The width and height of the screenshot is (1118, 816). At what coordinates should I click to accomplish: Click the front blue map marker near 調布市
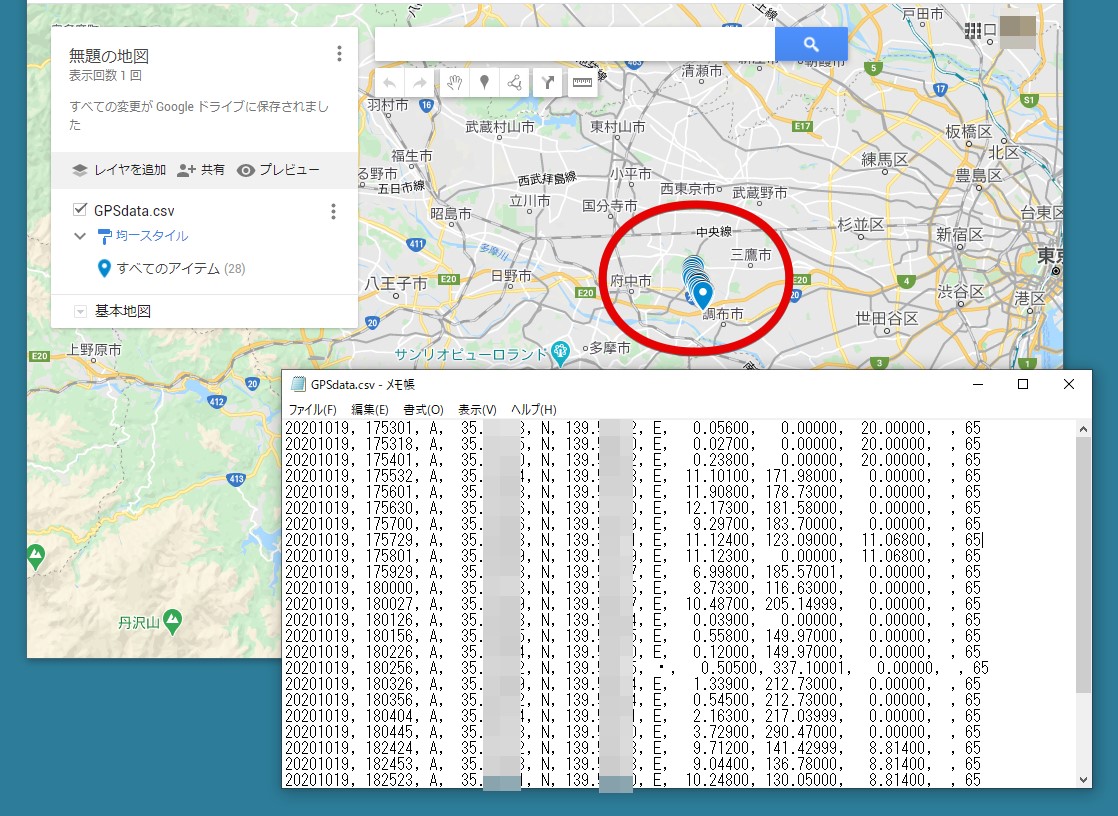(x=703, y=295)
